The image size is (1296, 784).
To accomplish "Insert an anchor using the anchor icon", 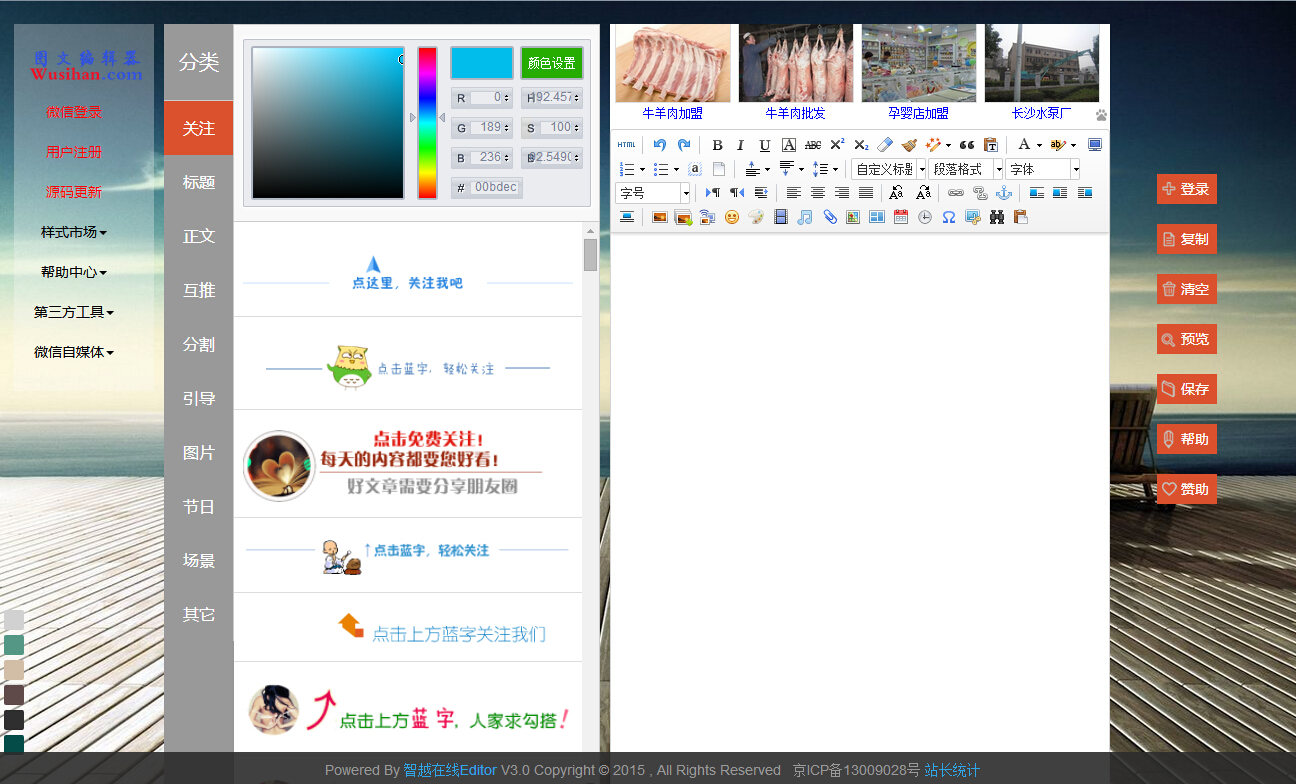I will pyautogui.click(x=1004, y=193).
